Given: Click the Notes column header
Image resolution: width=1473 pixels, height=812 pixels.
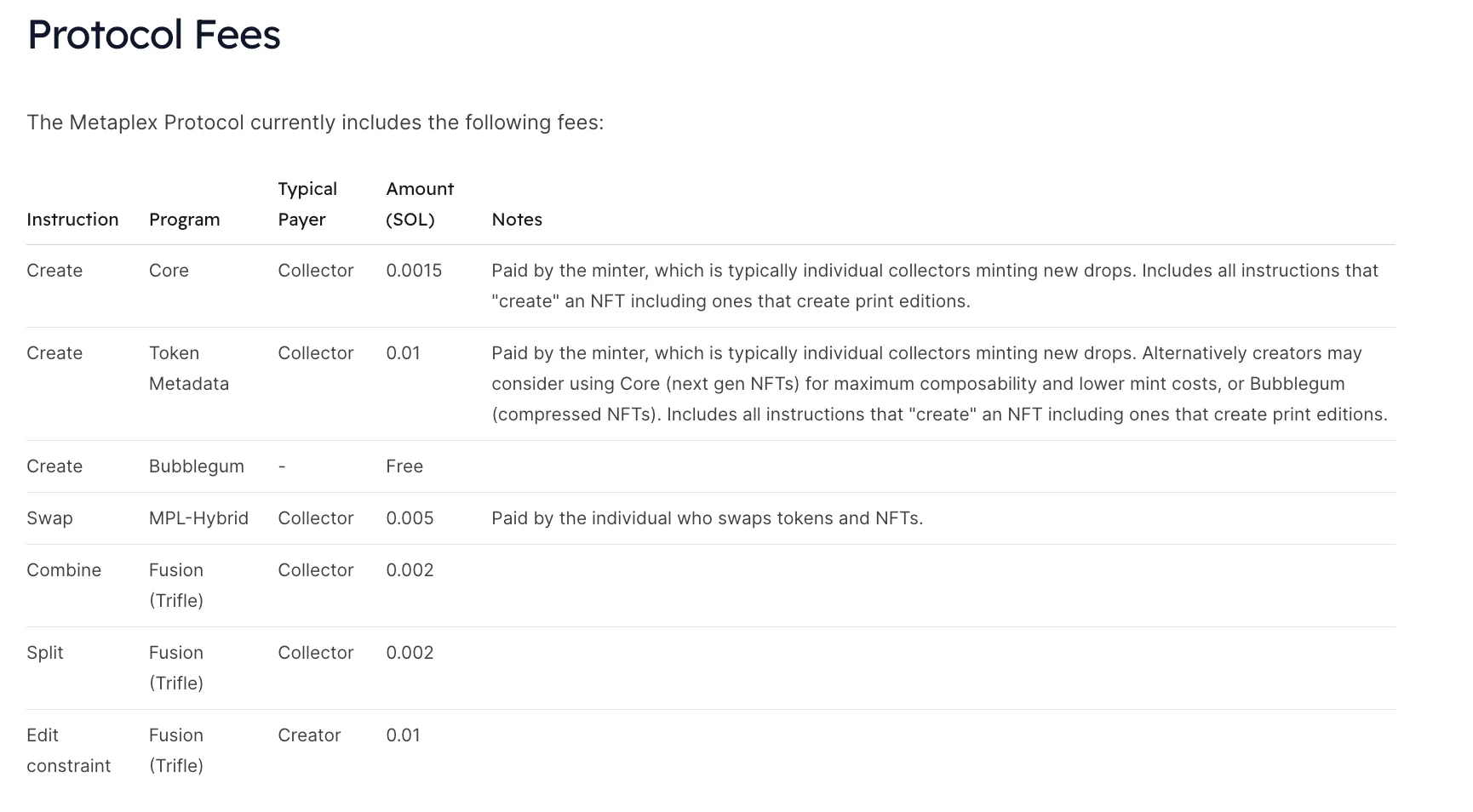Looking at the screenshot, I should pos(517,220).
